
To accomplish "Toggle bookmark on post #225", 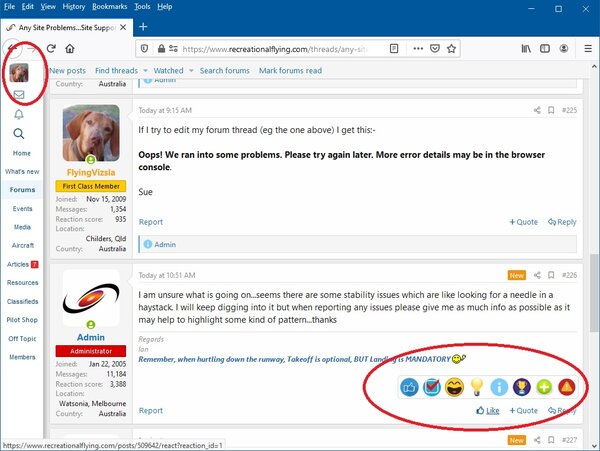I will (551, 110).
